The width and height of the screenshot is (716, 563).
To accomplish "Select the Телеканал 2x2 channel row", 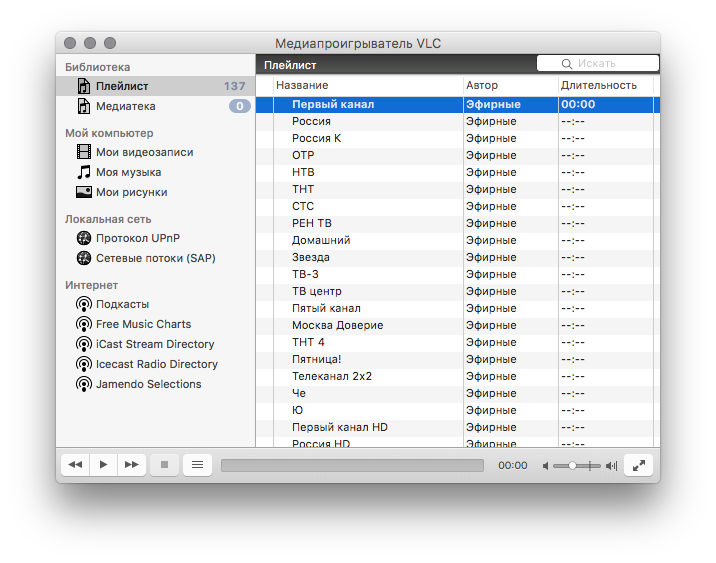I will tap(458, 376).
